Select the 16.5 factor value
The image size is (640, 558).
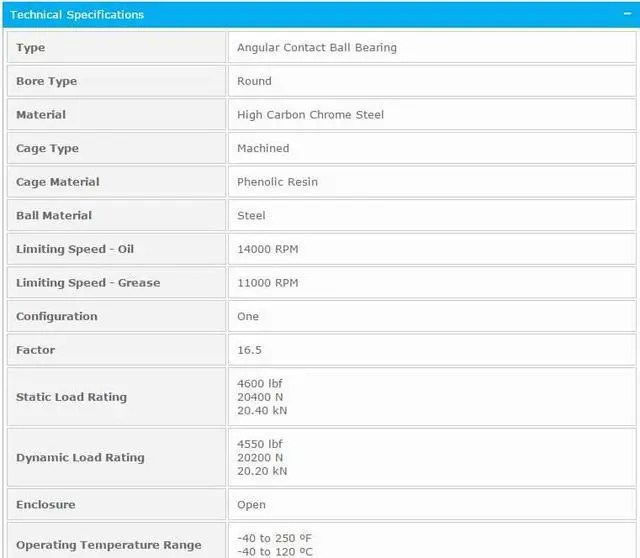(249, 350)
